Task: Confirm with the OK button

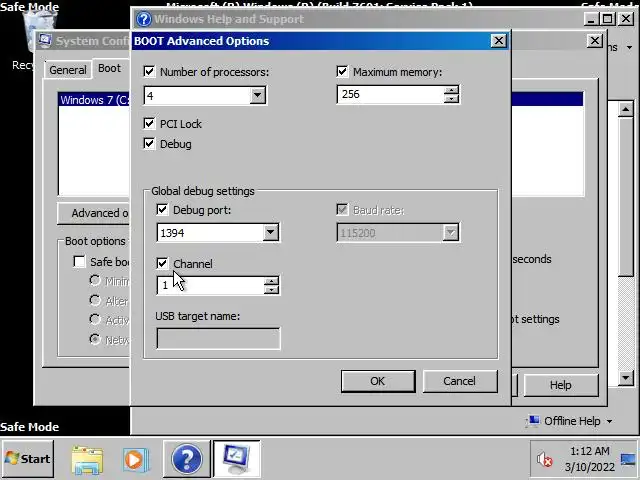Action: 378,381
